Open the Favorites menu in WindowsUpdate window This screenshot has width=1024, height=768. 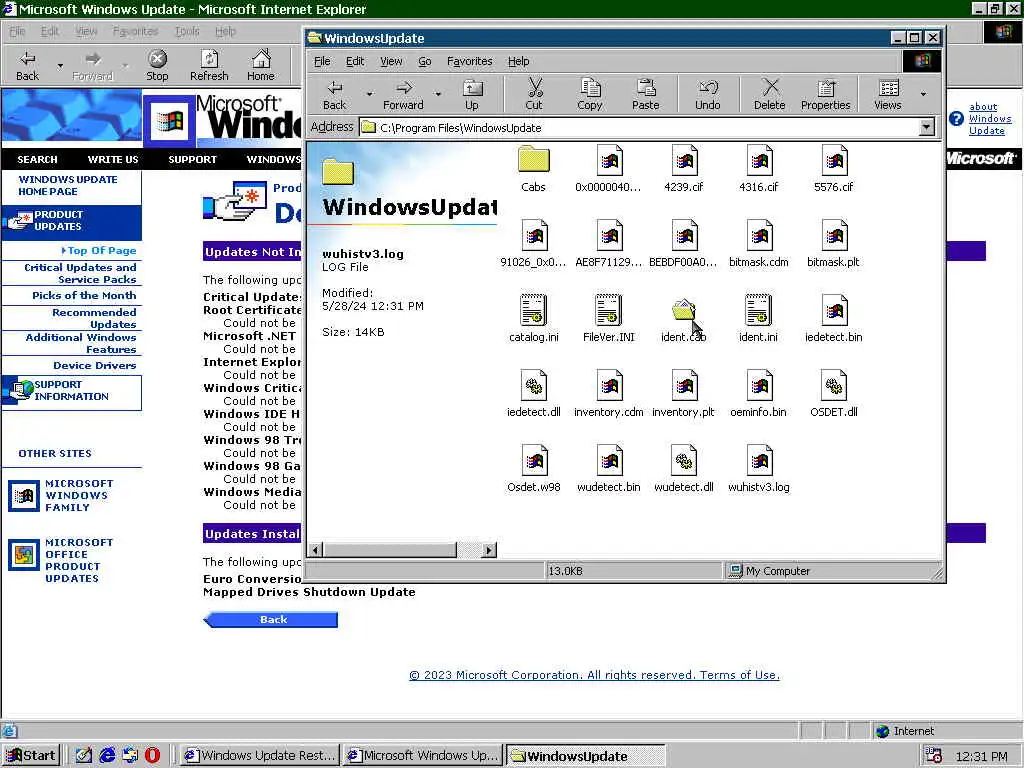(470, 61)
